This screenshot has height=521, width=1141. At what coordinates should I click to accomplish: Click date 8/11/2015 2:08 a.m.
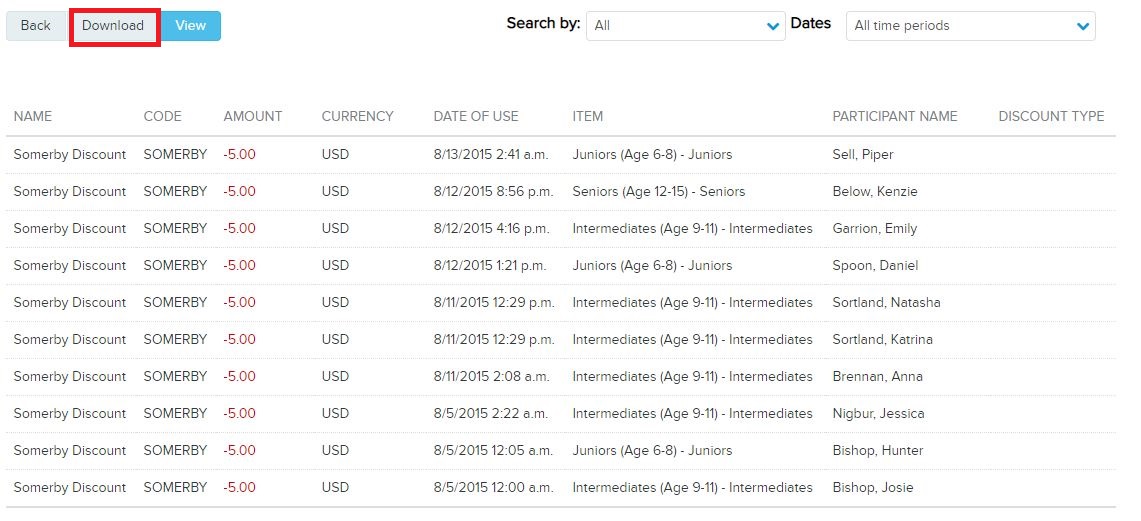coord(491,376)
